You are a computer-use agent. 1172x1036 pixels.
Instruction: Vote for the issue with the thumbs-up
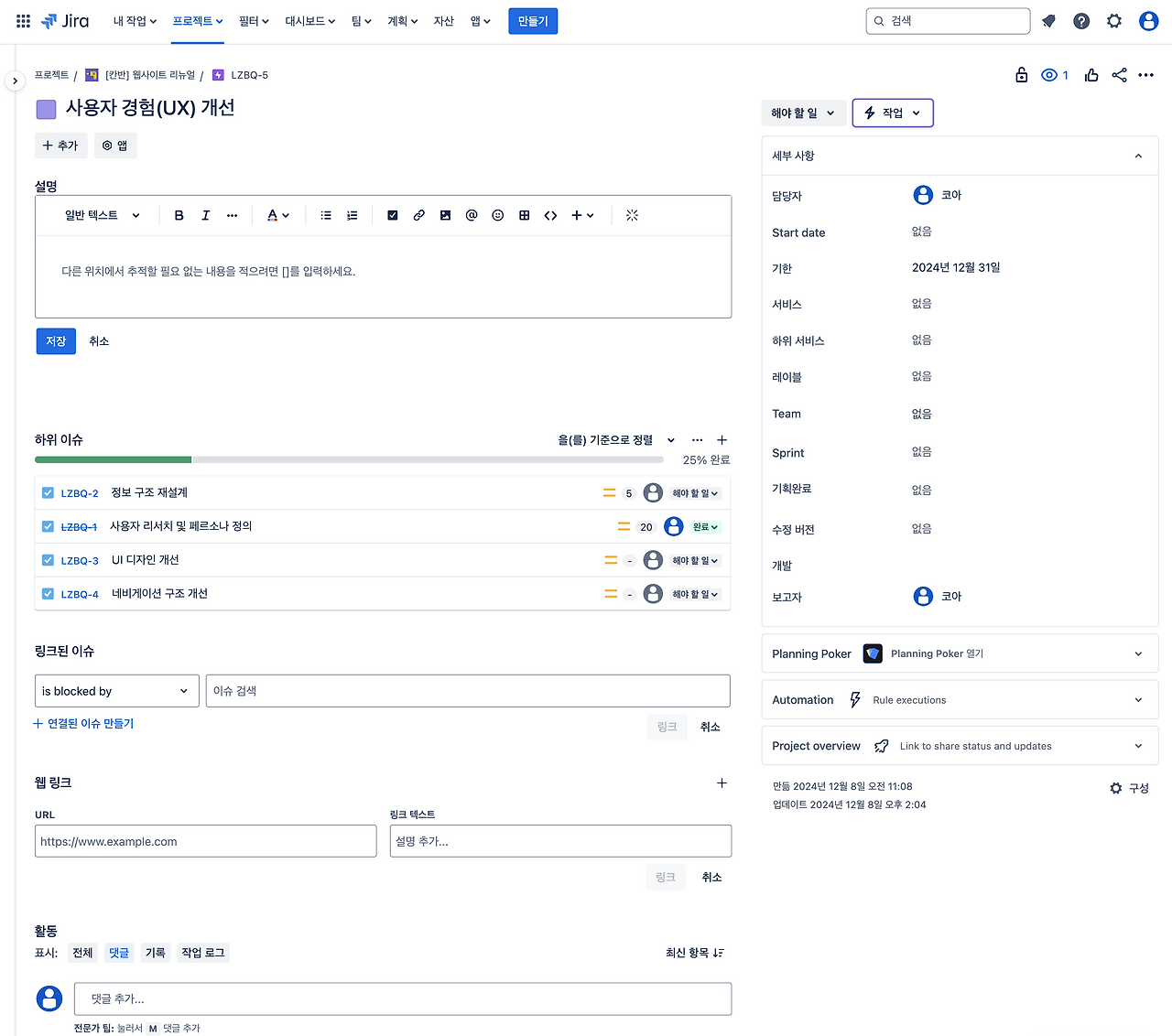pyautogui.click(x=1091, y=75)
